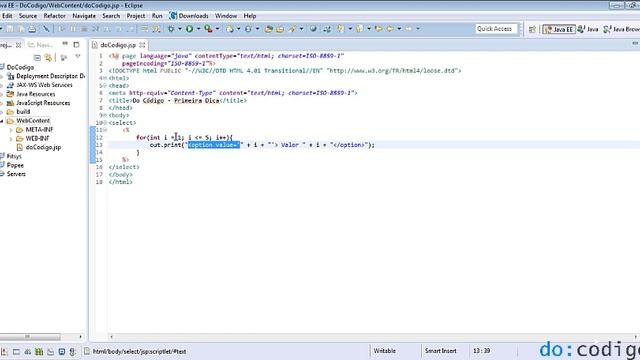Click the Debug bug icon in toolbar
This screenshot has height=360, width=640.
[171, 29]
